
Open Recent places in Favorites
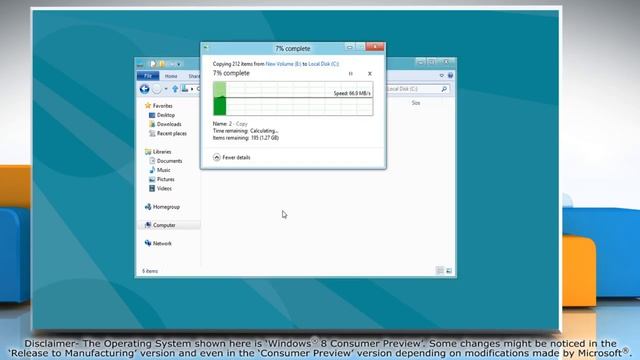[x=171, y=133]
